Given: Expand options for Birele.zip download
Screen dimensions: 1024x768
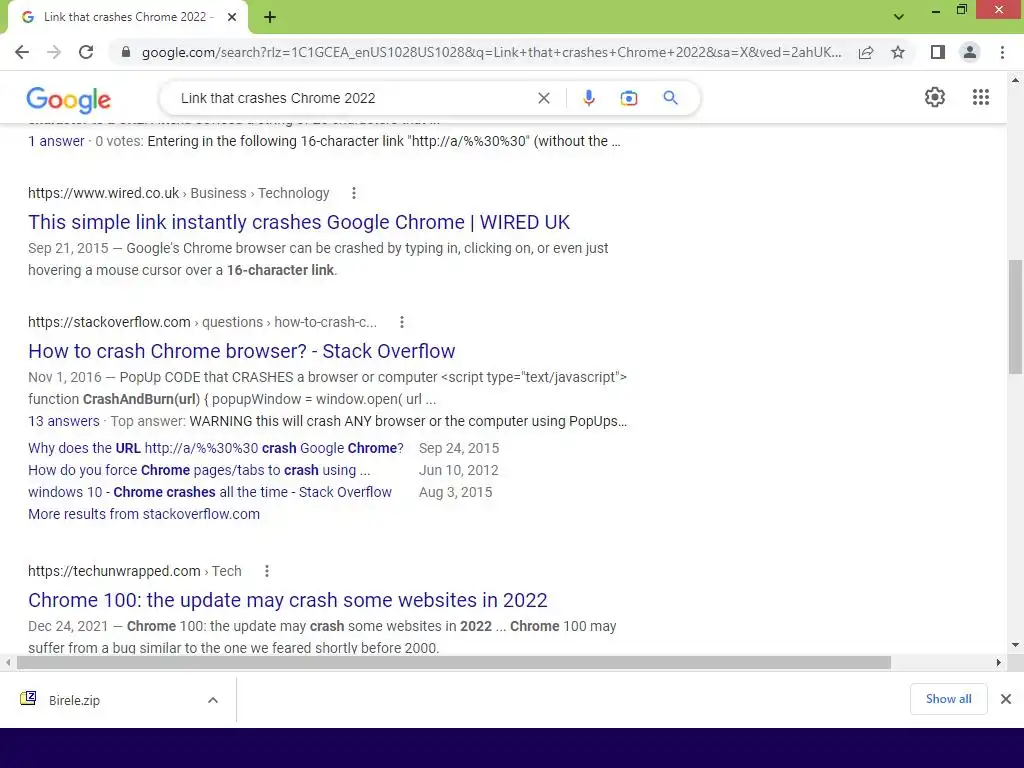Looking at the screenshot, I should click(x=213, y=700).
